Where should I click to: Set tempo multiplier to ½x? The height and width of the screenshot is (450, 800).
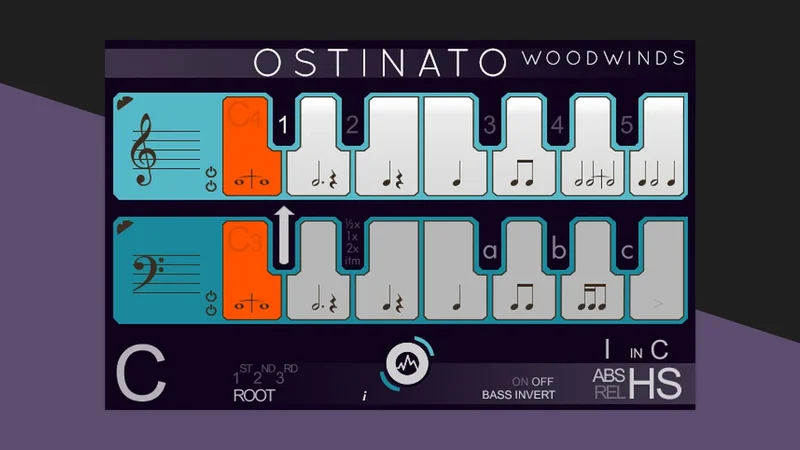353,224
